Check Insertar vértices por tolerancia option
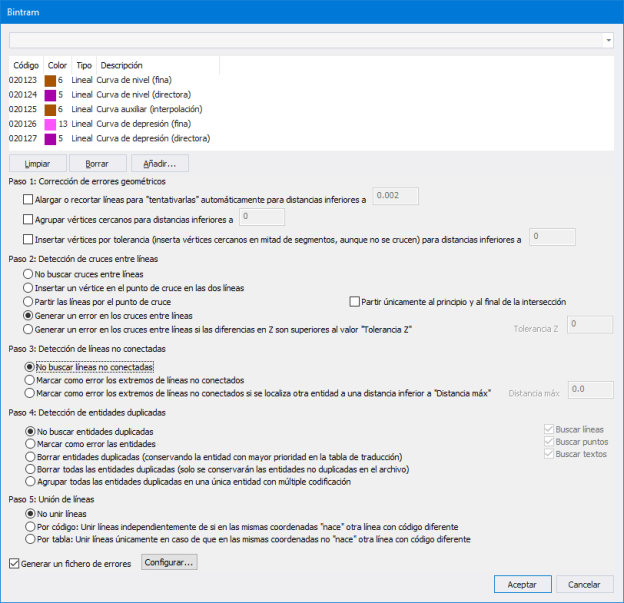Image resolution: width=624 pixels, height=603 pixels. [x=28, y=238]
